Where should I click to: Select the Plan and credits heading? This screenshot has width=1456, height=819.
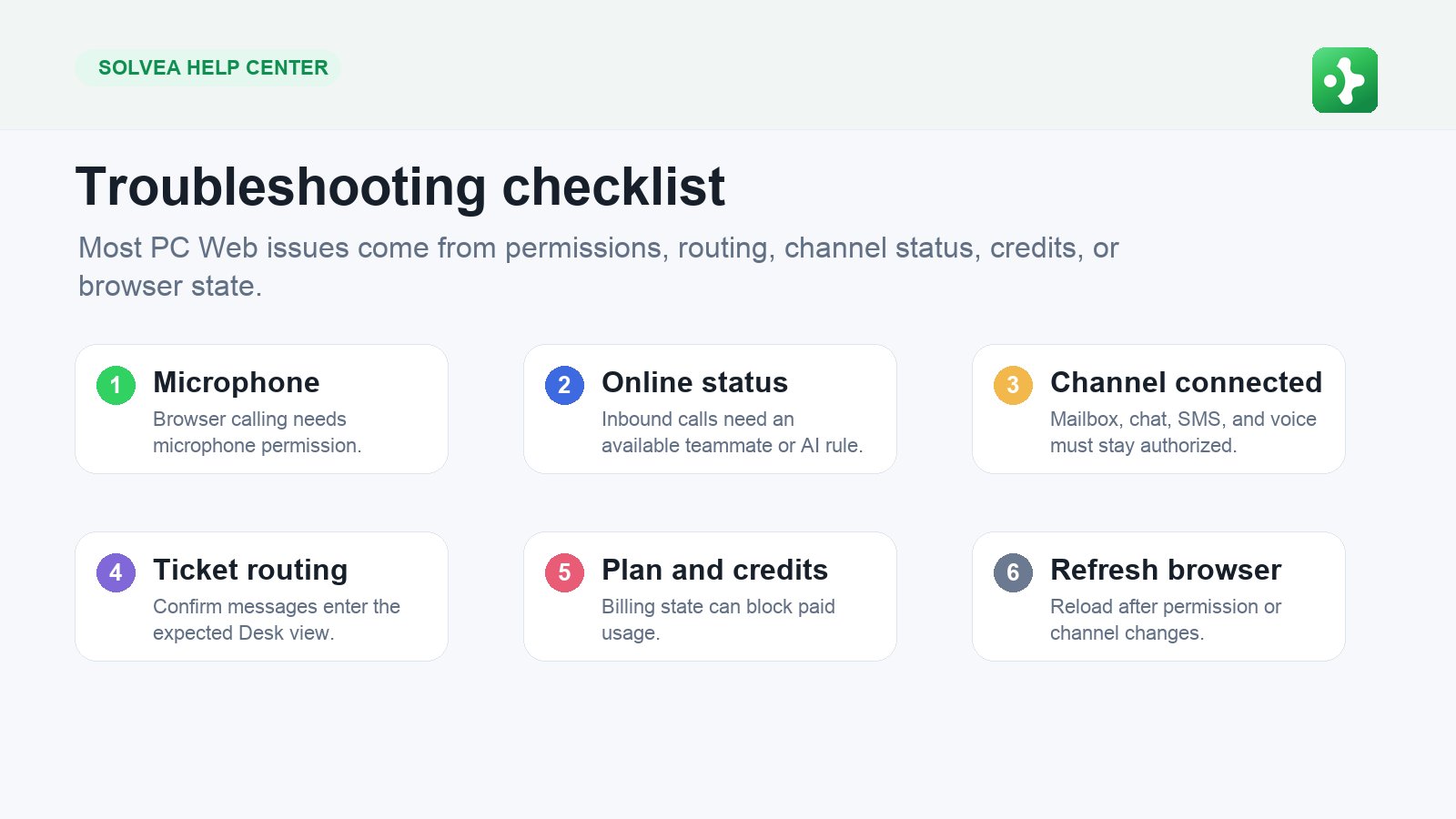(714, 571)
